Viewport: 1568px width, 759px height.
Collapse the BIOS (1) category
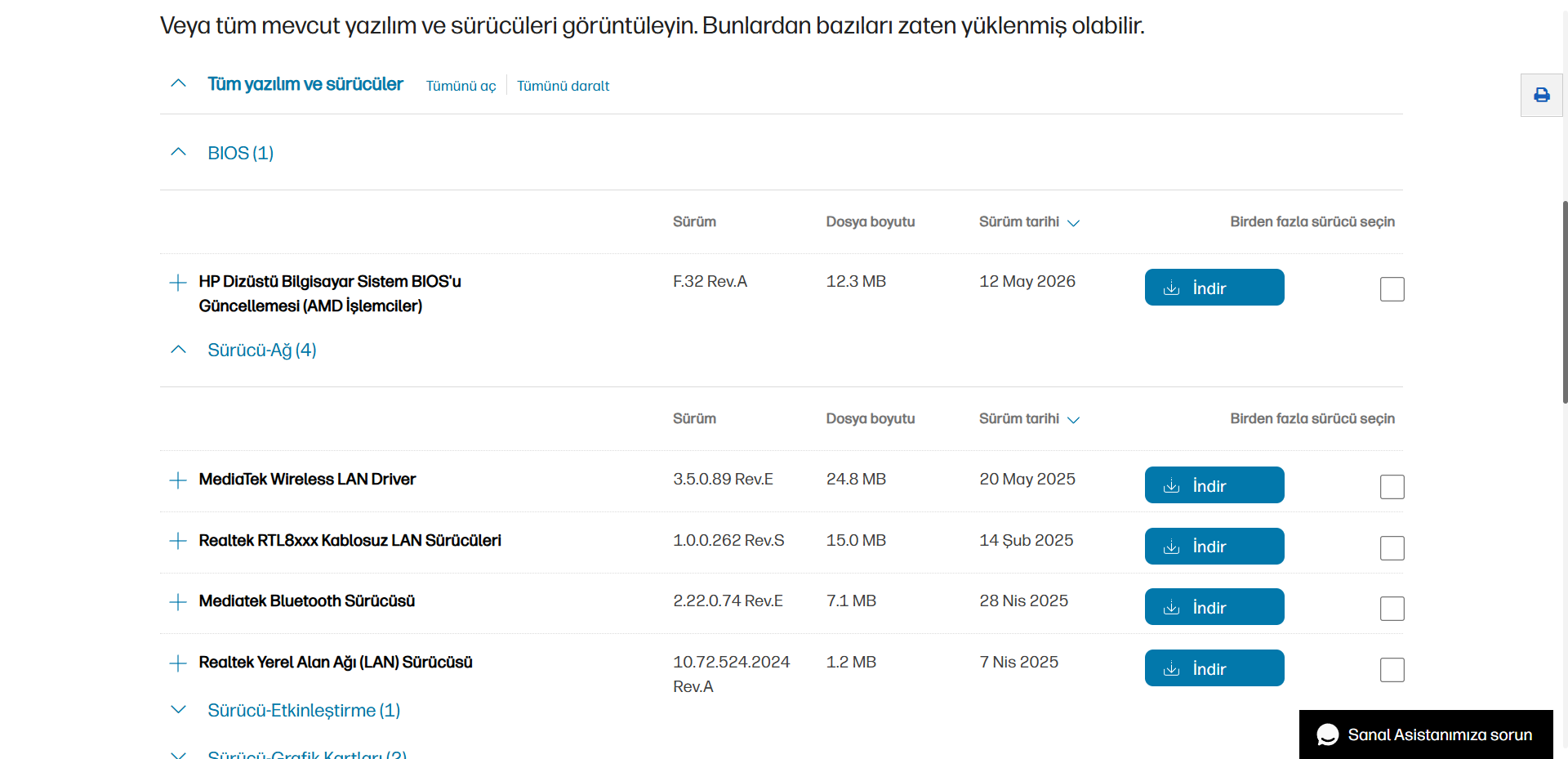tap(178, 152)
